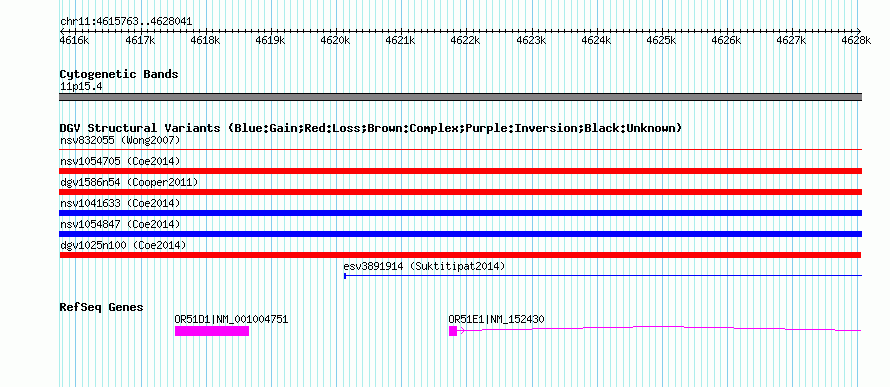This screenshot has height=387, width=890.
Task: Click the chr11:4615763..4628041 coordinate label
Action: [126, 22]
